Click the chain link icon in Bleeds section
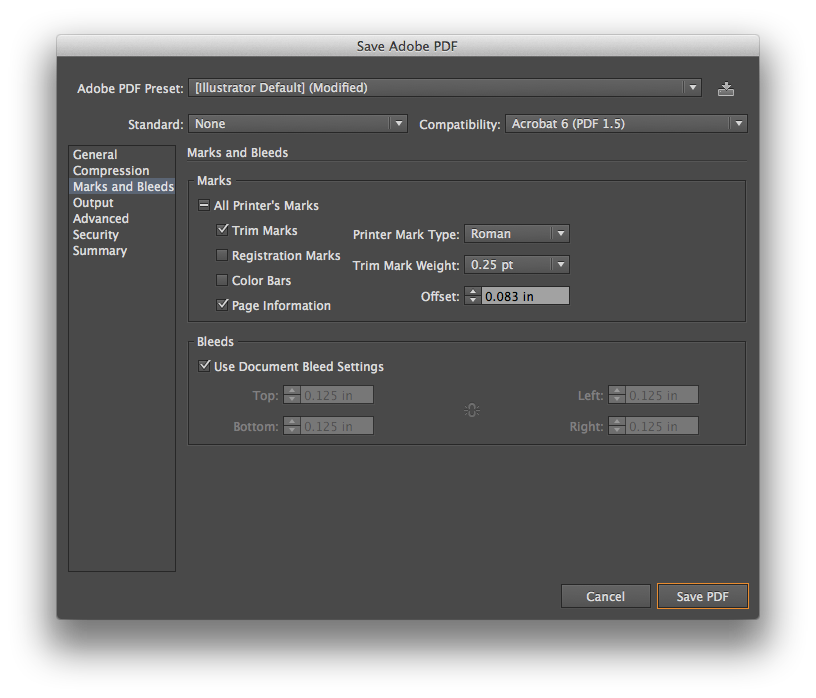Image resolution: width=816 pixels, height=698 pixels. (x=471, y=409)
